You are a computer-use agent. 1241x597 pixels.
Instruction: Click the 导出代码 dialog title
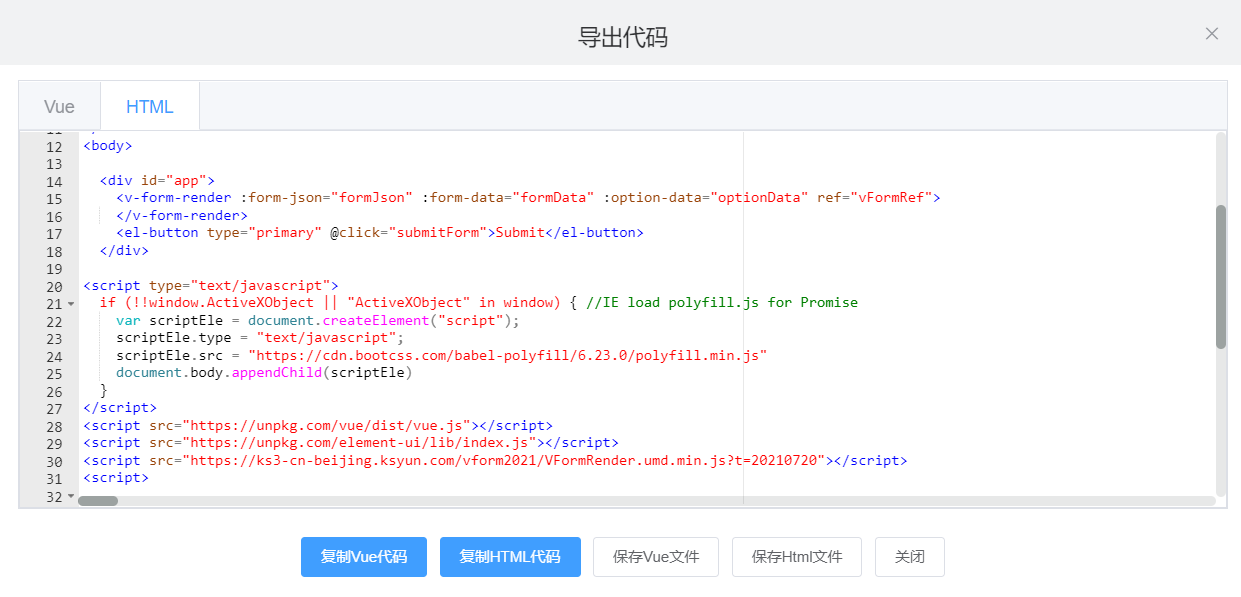pos(623,38)
